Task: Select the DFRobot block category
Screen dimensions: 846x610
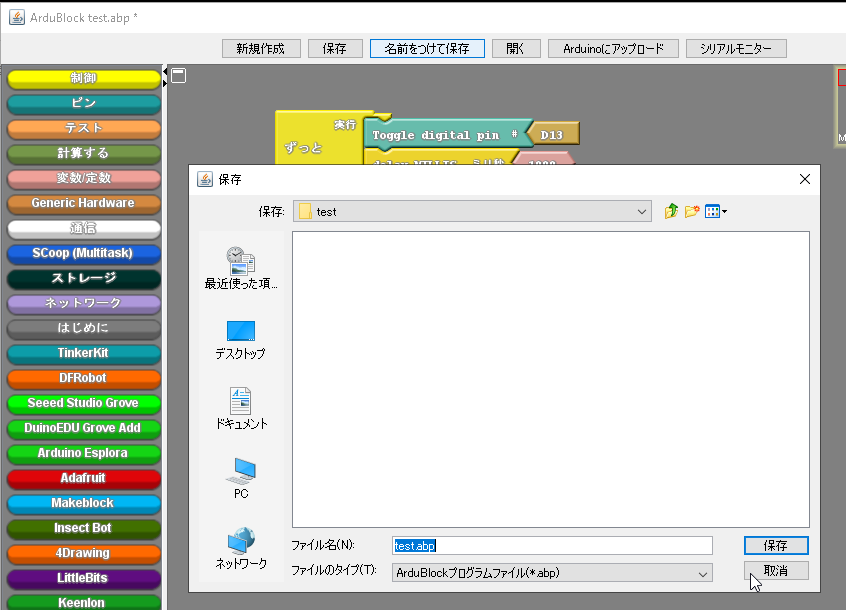Action: [83, 379]
